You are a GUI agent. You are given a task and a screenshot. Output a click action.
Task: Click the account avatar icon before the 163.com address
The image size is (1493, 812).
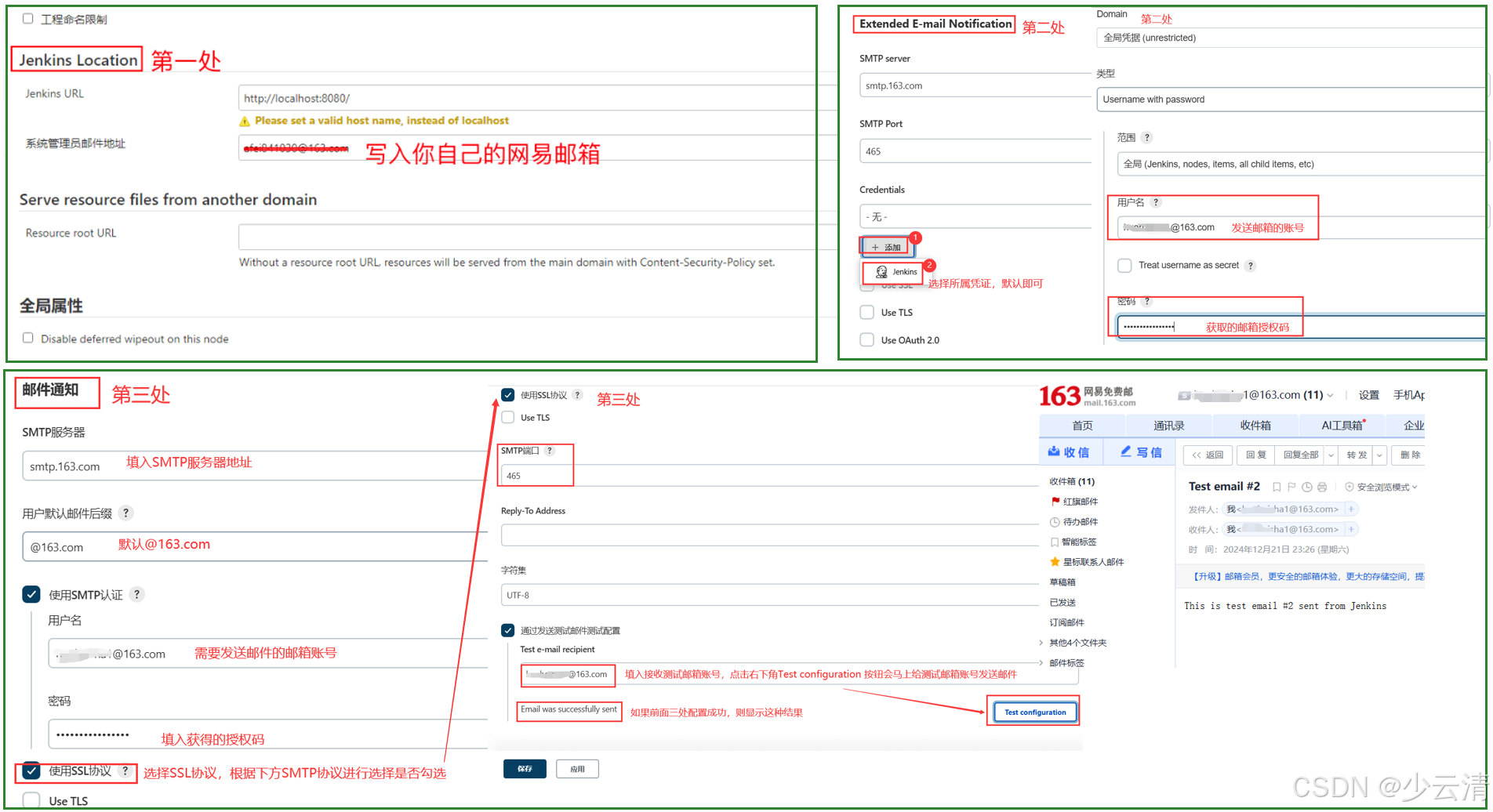tap(1184, 396)
